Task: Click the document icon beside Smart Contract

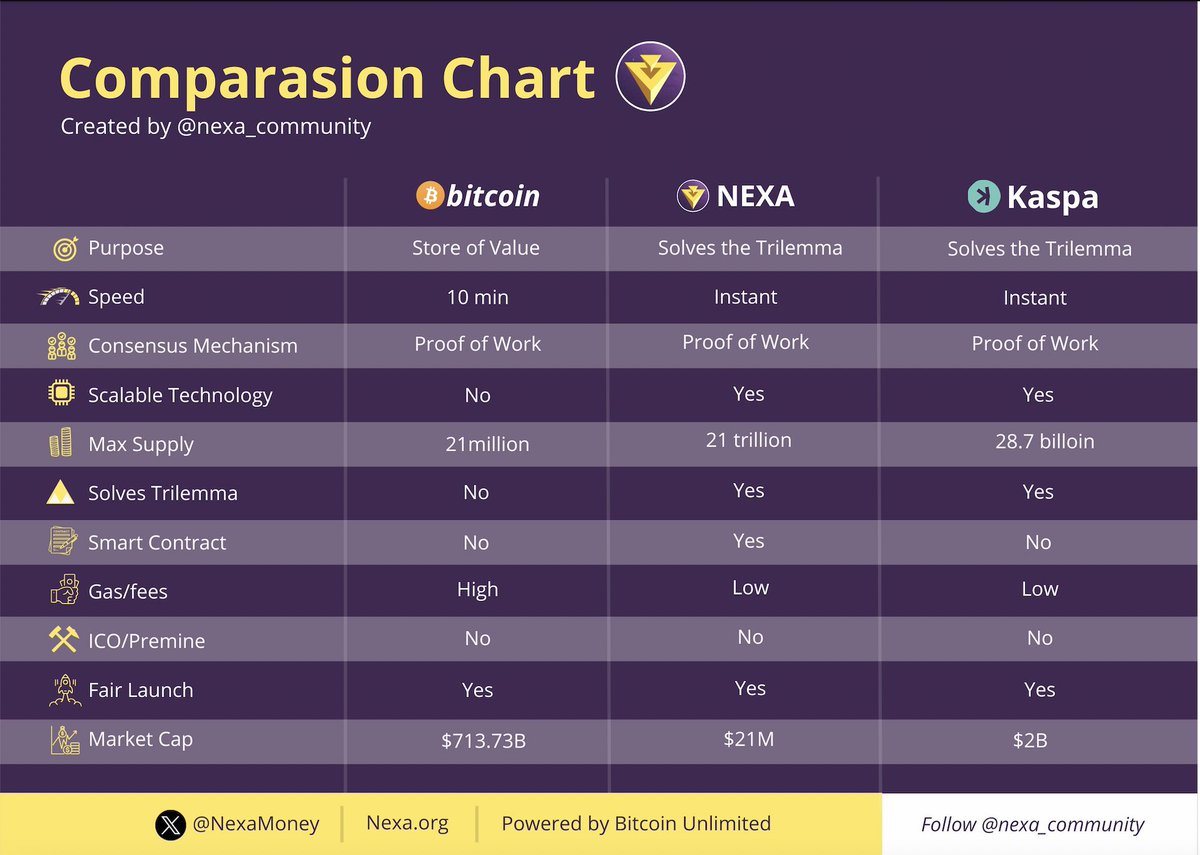Action: click(63, 542)
